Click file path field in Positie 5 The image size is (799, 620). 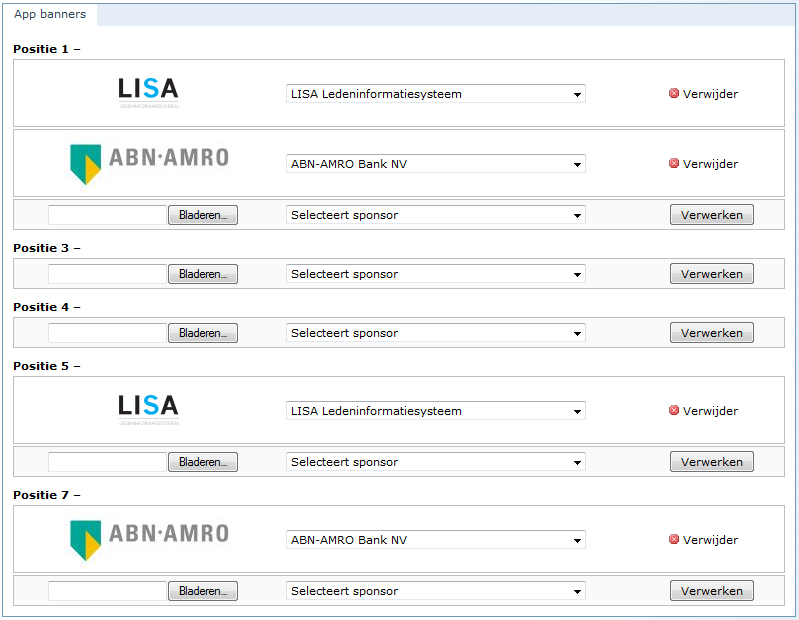(x=108, y=462)
